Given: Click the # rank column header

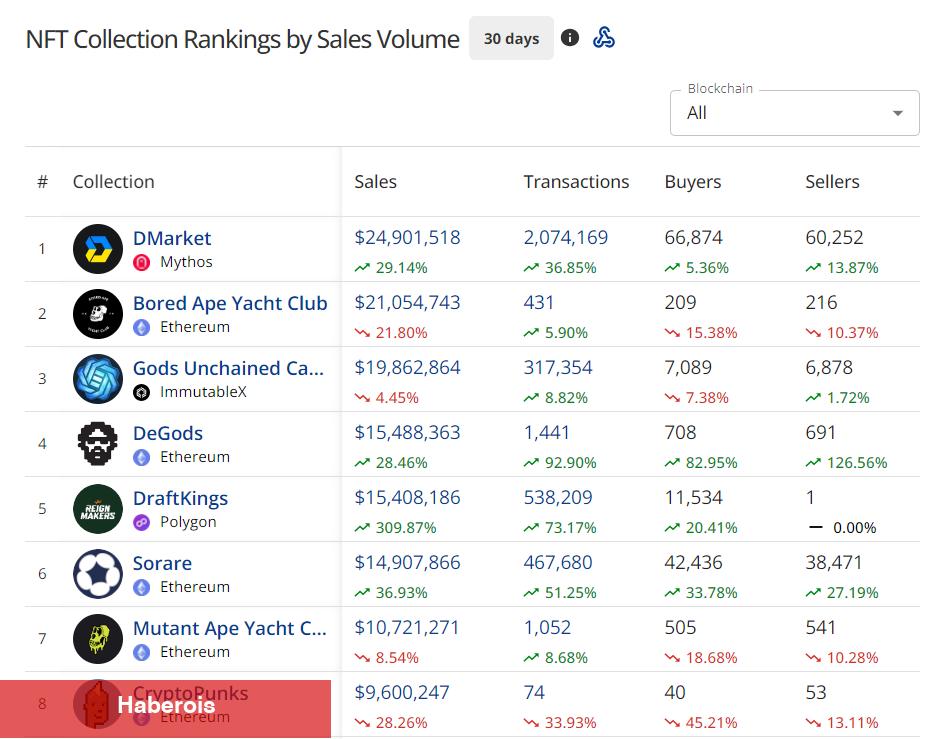Looking at the screenshot, I should [42, 182].
